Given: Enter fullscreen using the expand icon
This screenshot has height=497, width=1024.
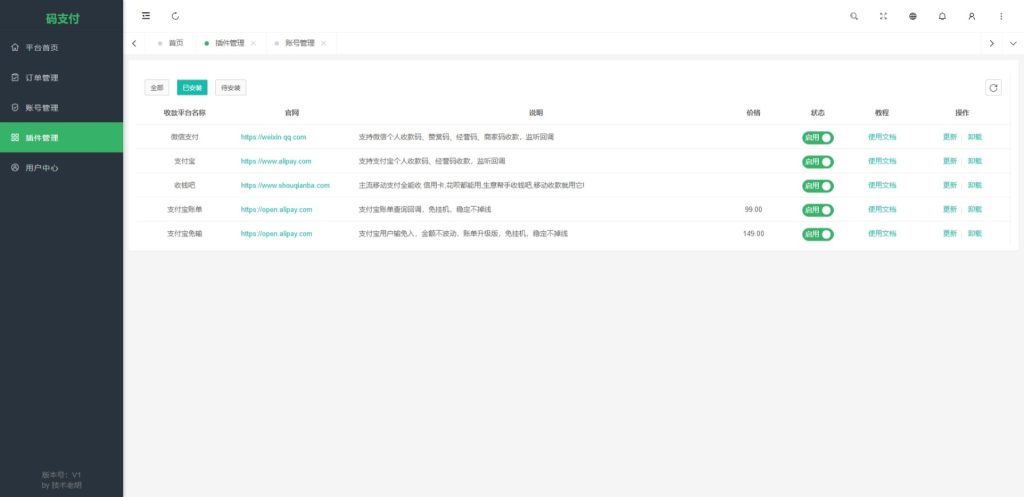Looking at the screenshot, I should (883, 16).
